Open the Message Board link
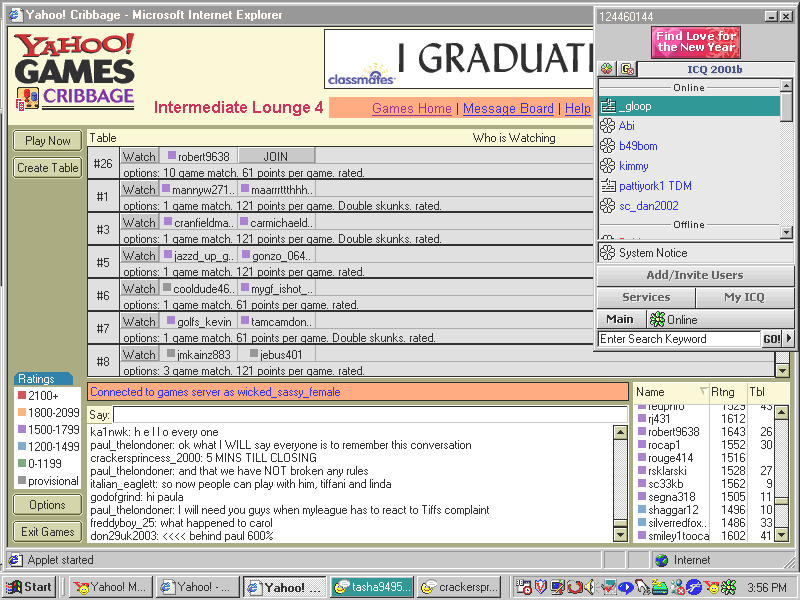The height and width of the screenshot is (600, 800). pos(508,108)
